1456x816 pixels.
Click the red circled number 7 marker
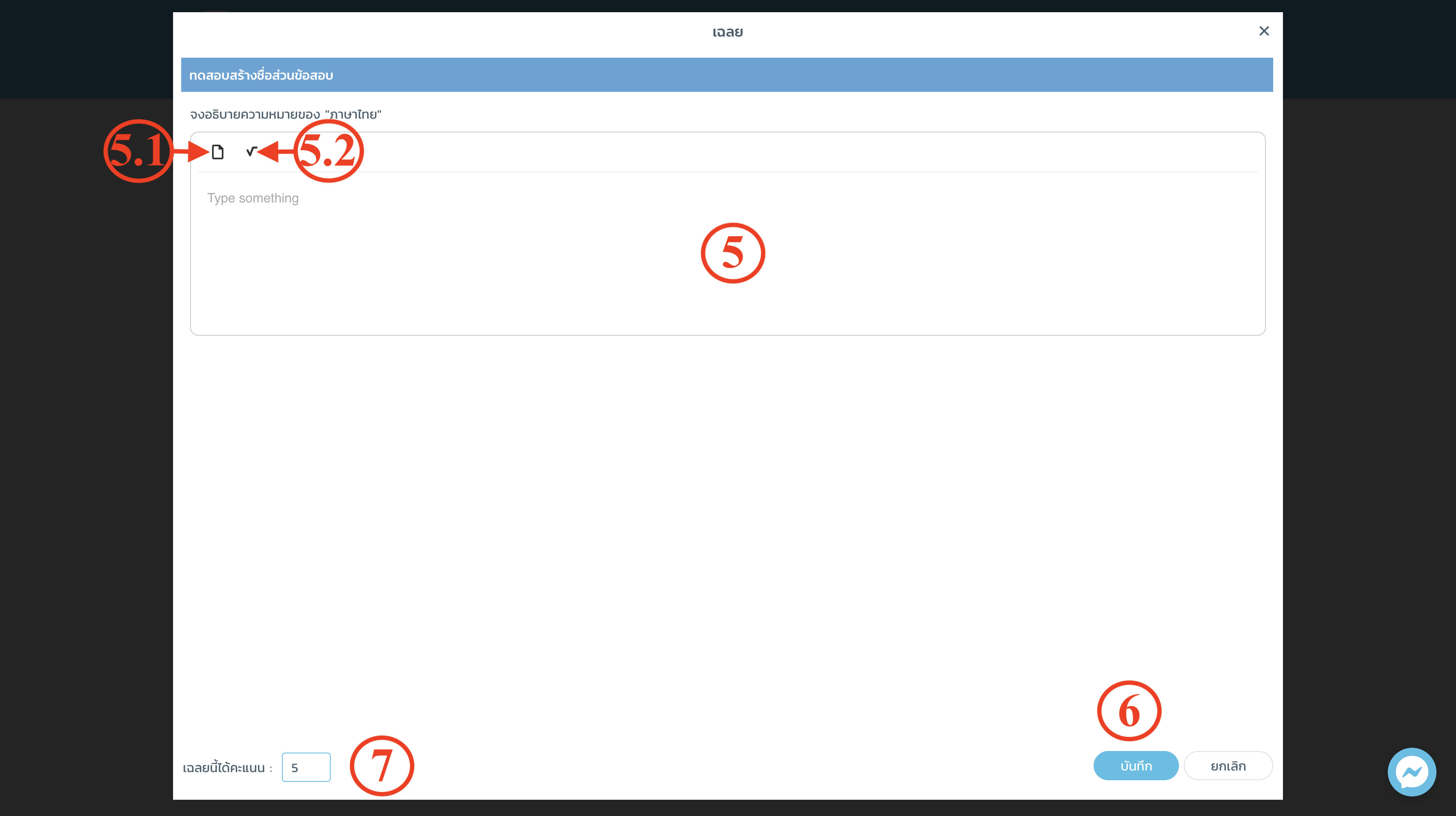click(x=381, y=766)
